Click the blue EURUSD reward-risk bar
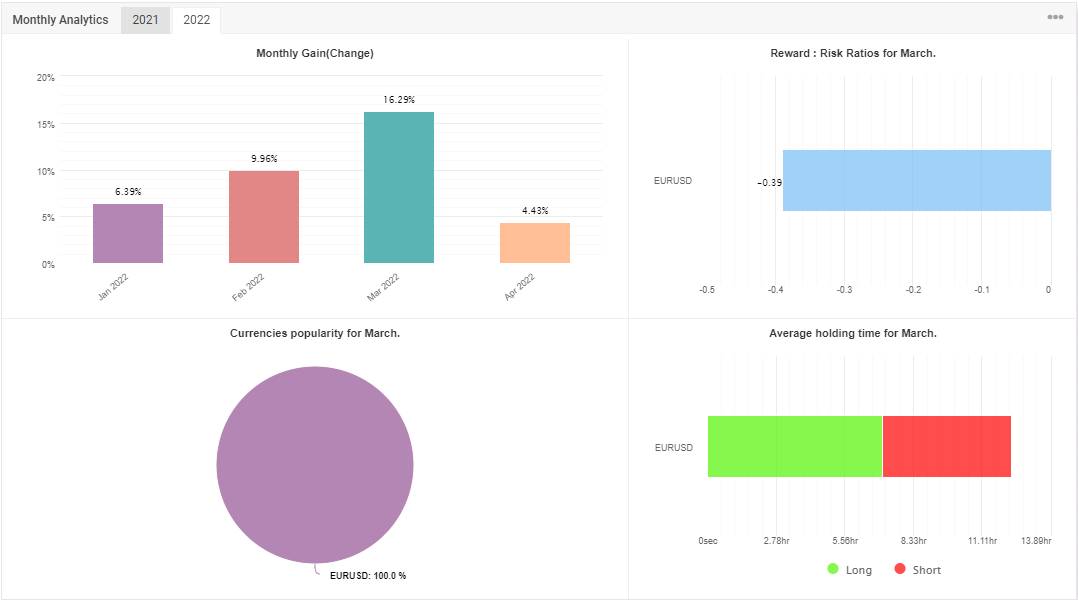The image size is (1078, 600). (x=917, y=181)
